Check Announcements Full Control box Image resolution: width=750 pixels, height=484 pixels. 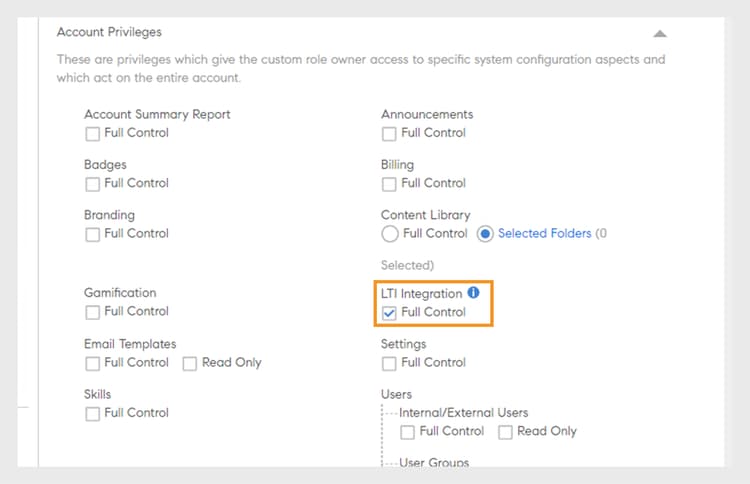tap(389, 133)
